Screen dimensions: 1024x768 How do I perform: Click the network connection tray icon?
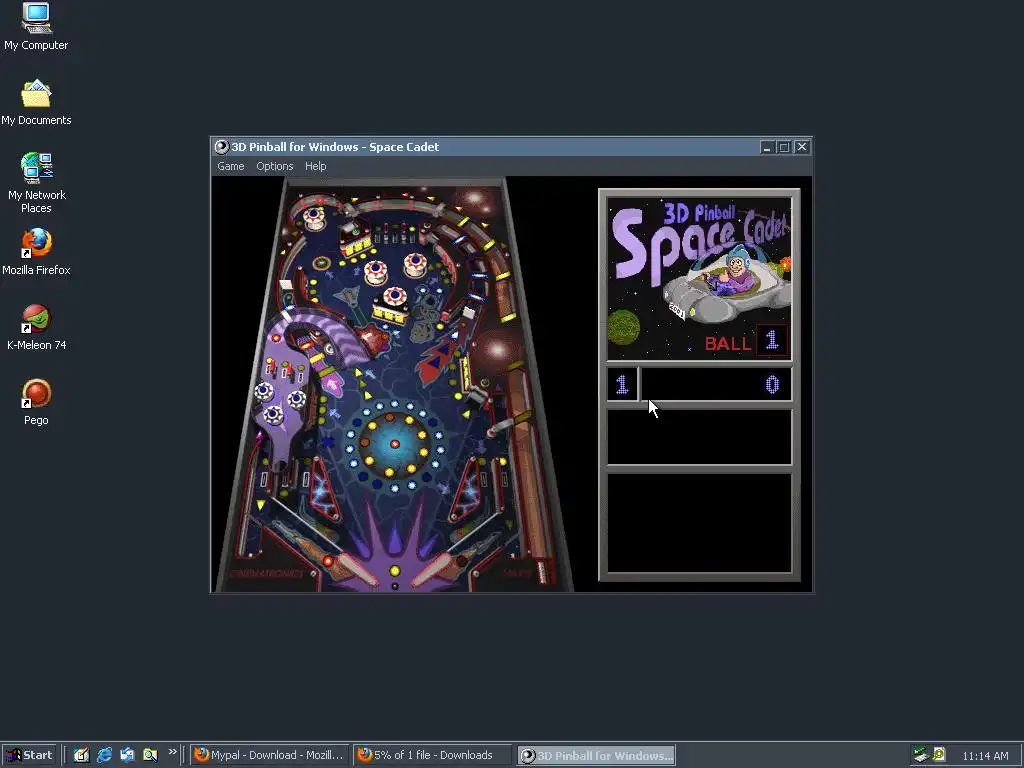921,755
